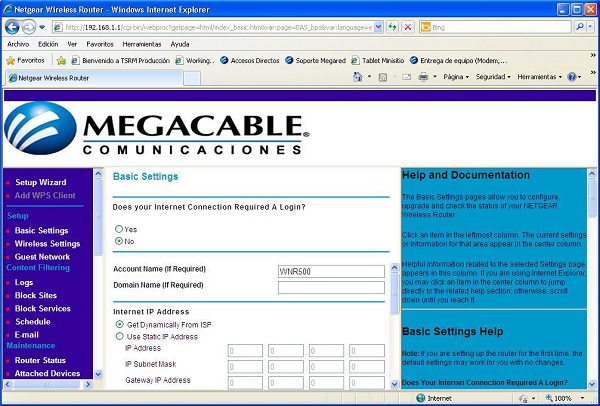This screenshot has height=406, width=600.
Task: Click the Print icon
Action: coord(423,77)
